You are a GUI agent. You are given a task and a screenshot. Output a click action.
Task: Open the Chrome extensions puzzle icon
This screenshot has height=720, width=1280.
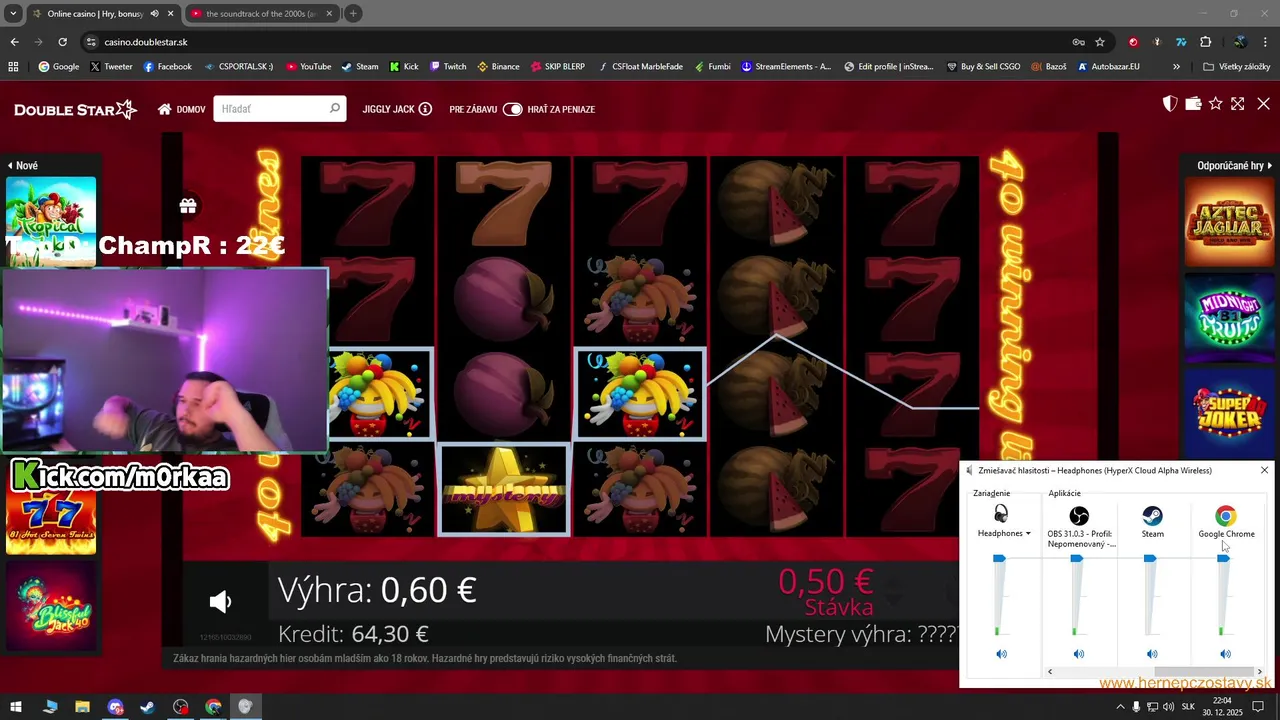click(1205, 42)
